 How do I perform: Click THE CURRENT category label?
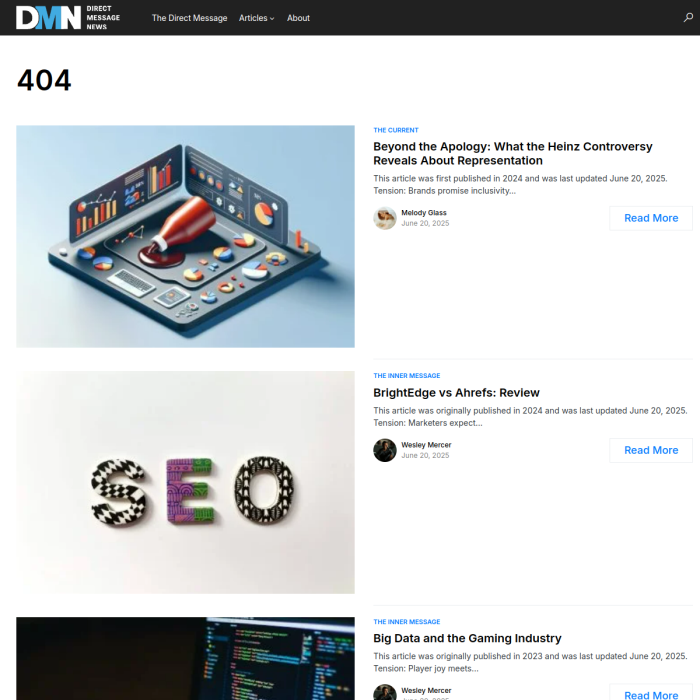[x=396, y=130]
